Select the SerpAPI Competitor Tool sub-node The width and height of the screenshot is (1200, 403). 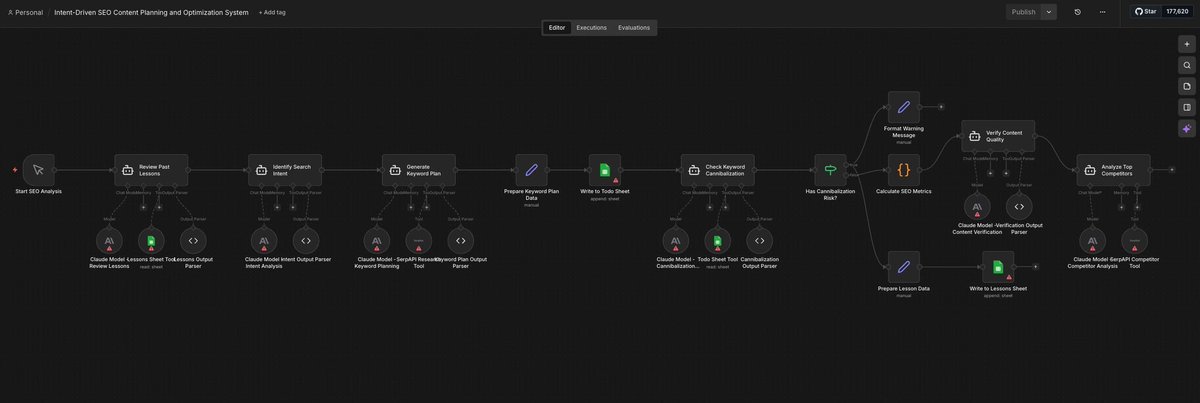click(1135, 240)
